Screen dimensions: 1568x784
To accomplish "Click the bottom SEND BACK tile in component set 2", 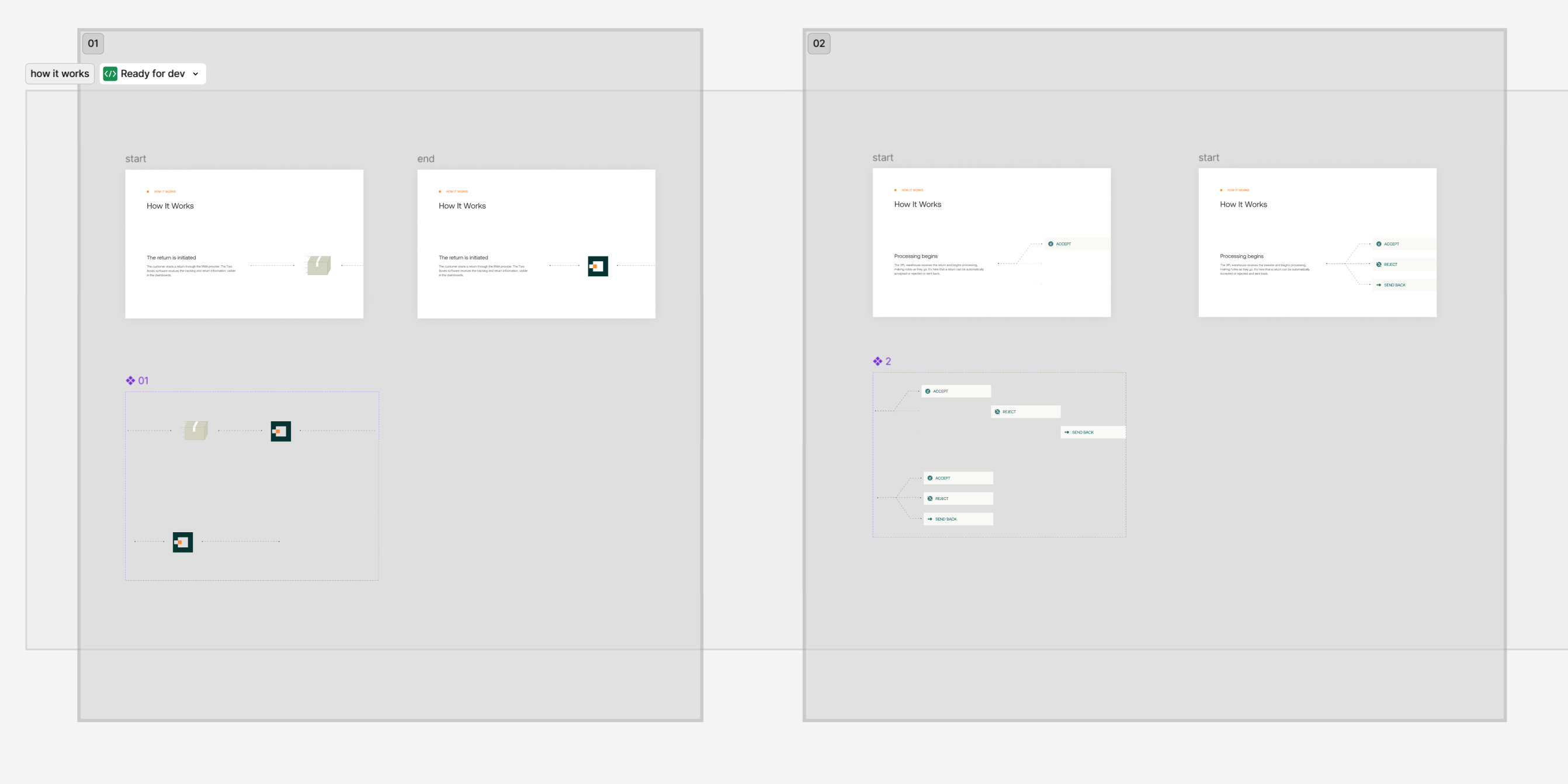I will (958, 519).
